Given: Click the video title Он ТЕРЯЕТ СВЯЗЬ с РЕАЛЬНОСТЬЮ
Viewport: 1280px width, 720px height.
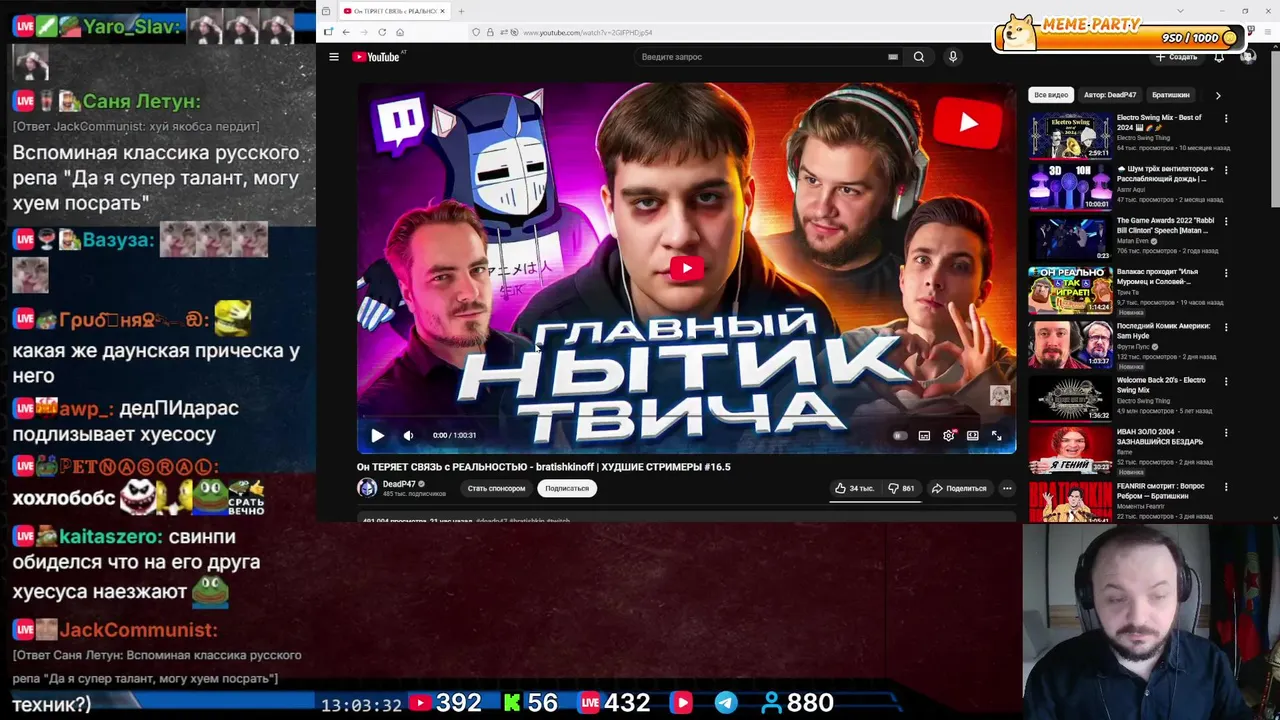Looking at the screenshot, I should [543, 467].
